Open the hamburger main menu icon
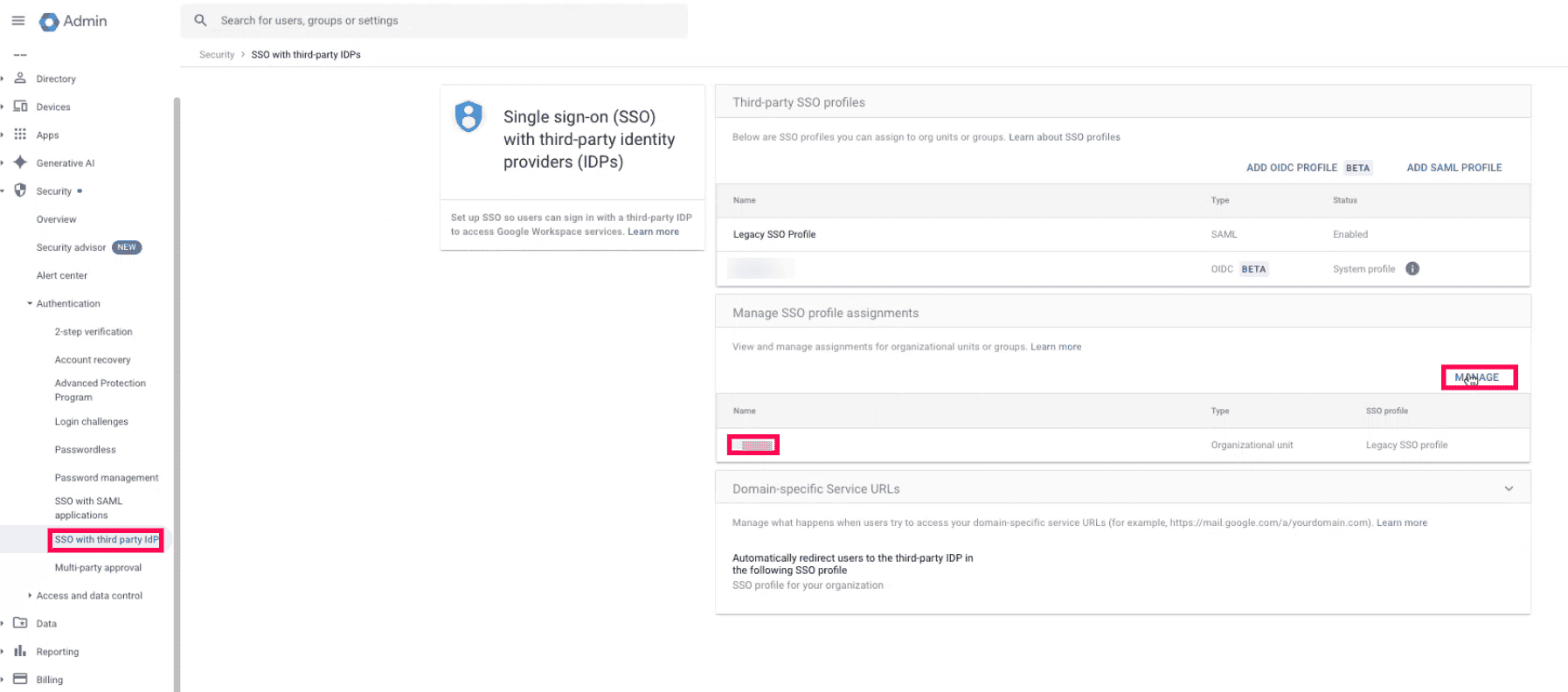Image resolution: width=1568 pixels, height=692 pixels. [17, 20]
